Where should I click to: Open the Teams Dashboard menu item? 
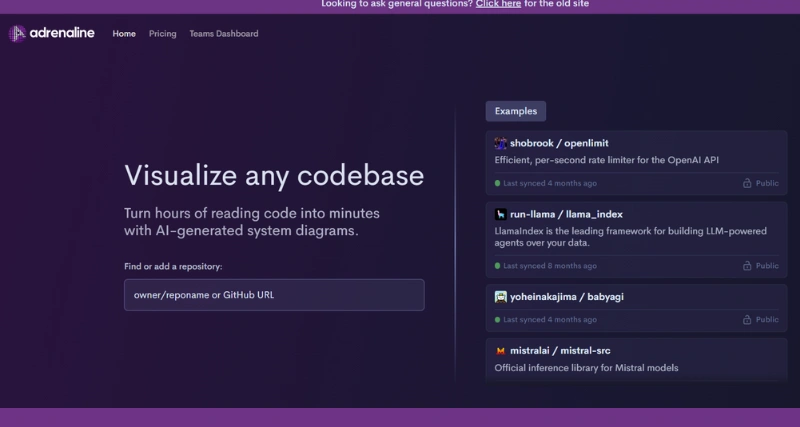(223, 34)
